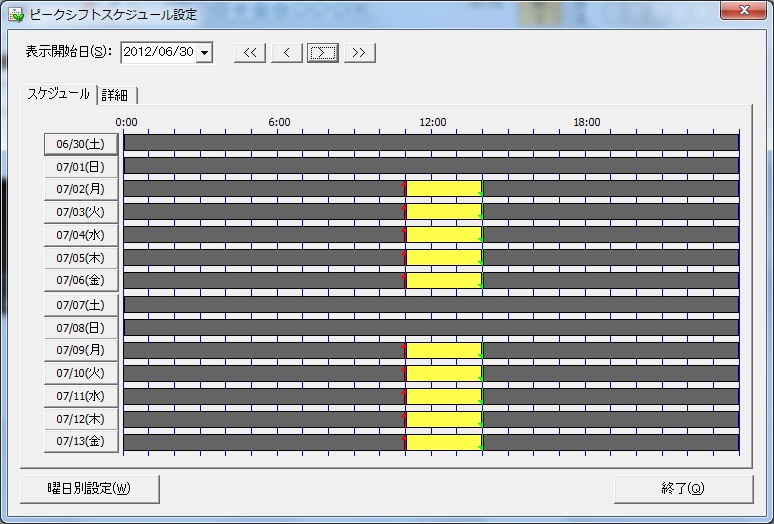The height and width of the screenshot is (524, 774).
Task: Go to previous day with < button
Action: (x=286, y=53)
